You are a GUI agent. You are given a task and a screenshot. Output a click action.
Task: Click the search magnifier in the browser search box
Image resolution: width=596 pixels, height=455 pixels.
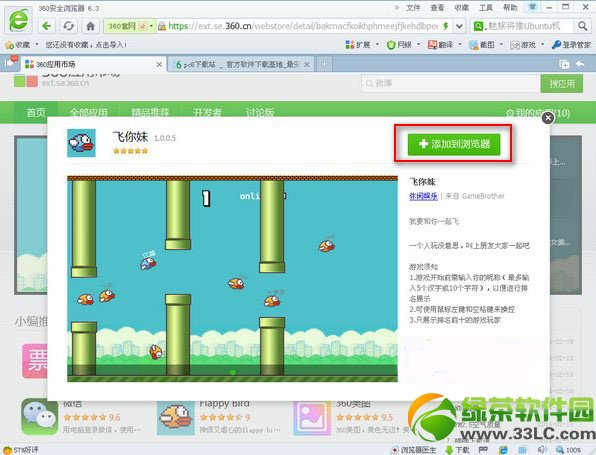582,26
